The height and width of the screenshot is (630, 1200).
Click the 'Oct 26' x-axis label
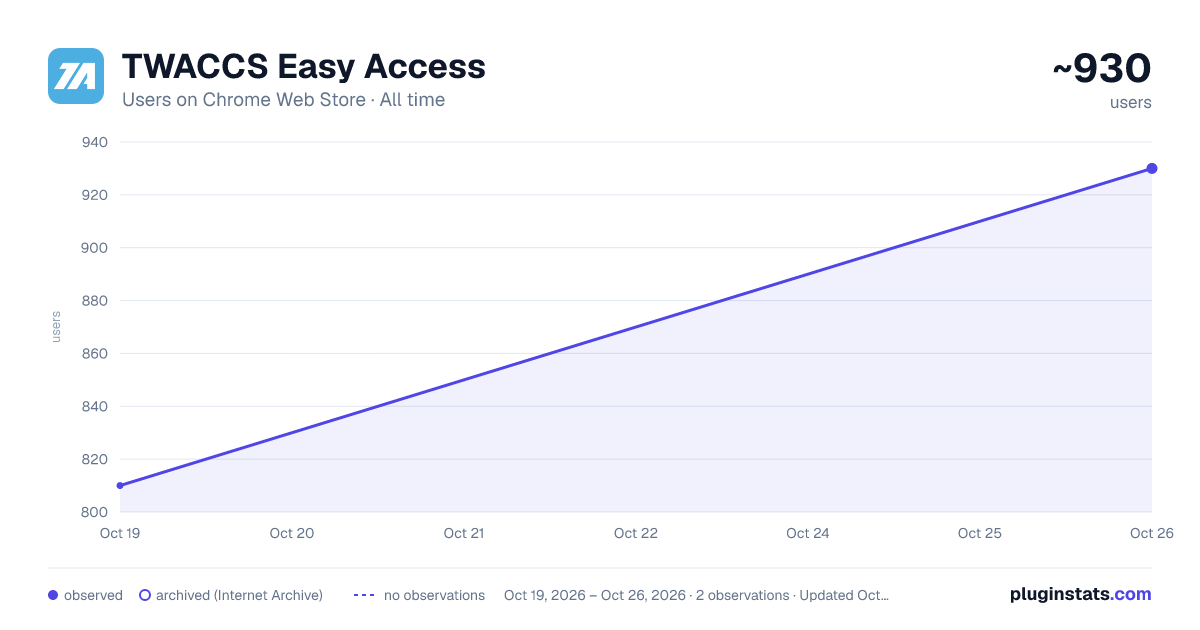coord(1152,533)
